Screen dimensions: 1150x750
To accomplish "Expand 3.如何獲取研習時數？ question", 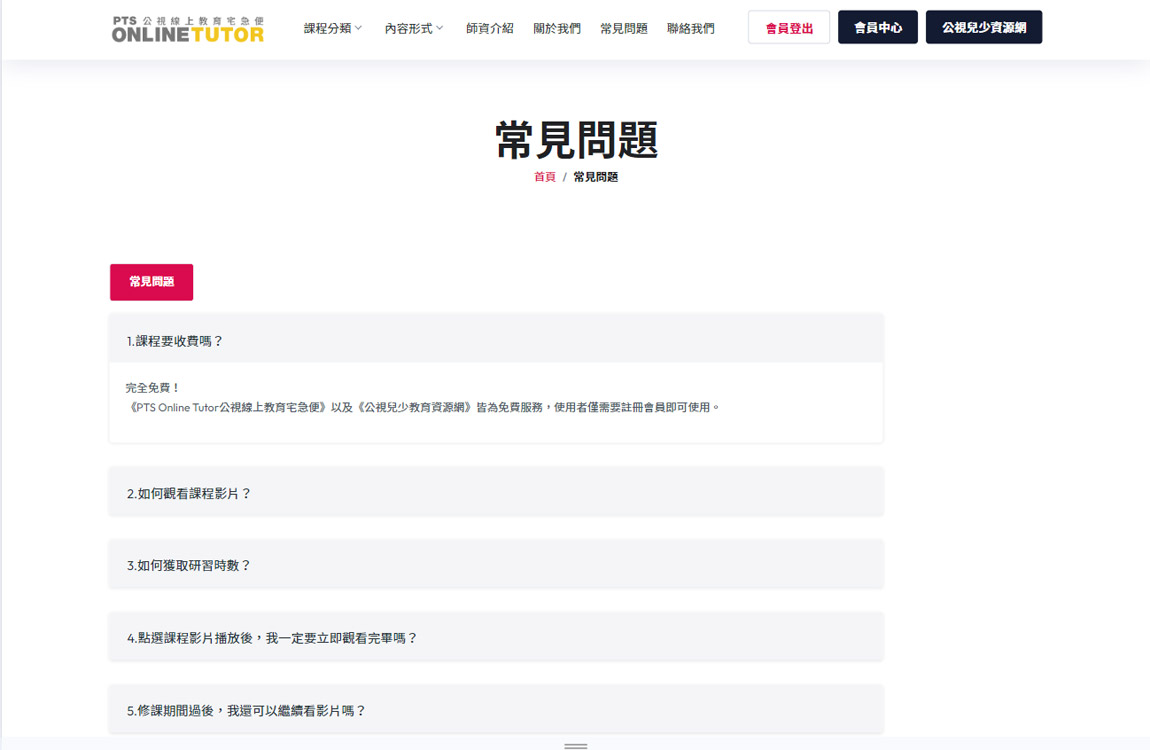I will 495,565.
